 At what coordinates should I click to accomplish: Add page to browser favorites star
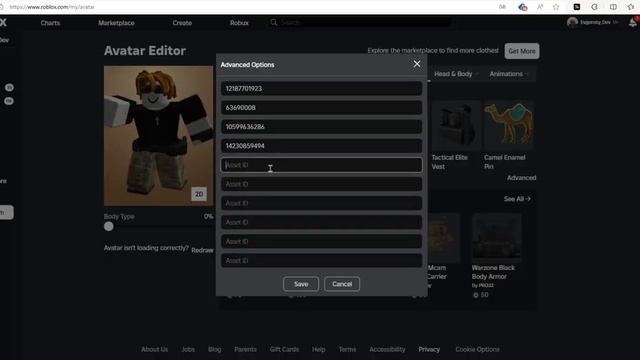[x=556, y=7]
